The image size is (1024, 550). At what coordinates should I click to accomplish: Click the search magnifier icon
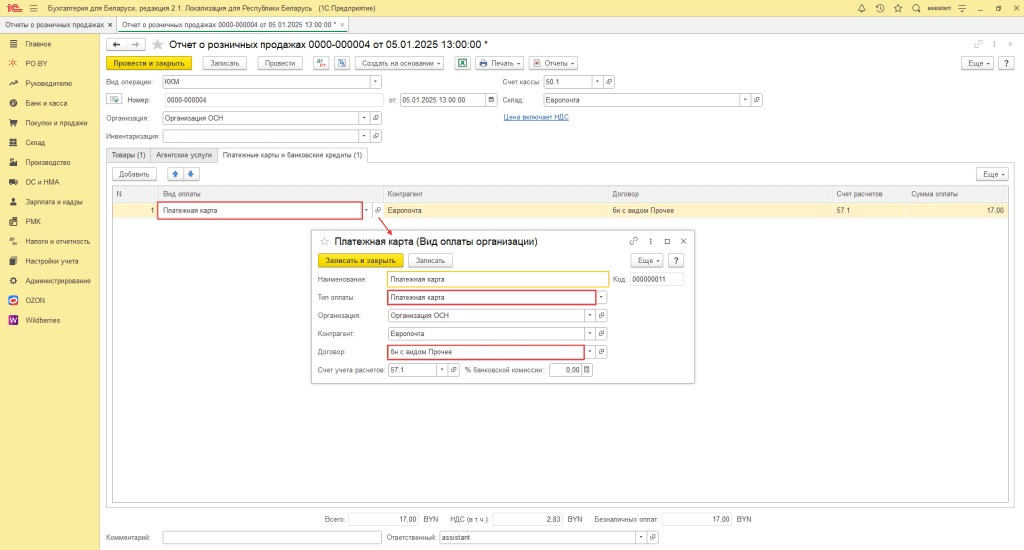click(916, 8)
